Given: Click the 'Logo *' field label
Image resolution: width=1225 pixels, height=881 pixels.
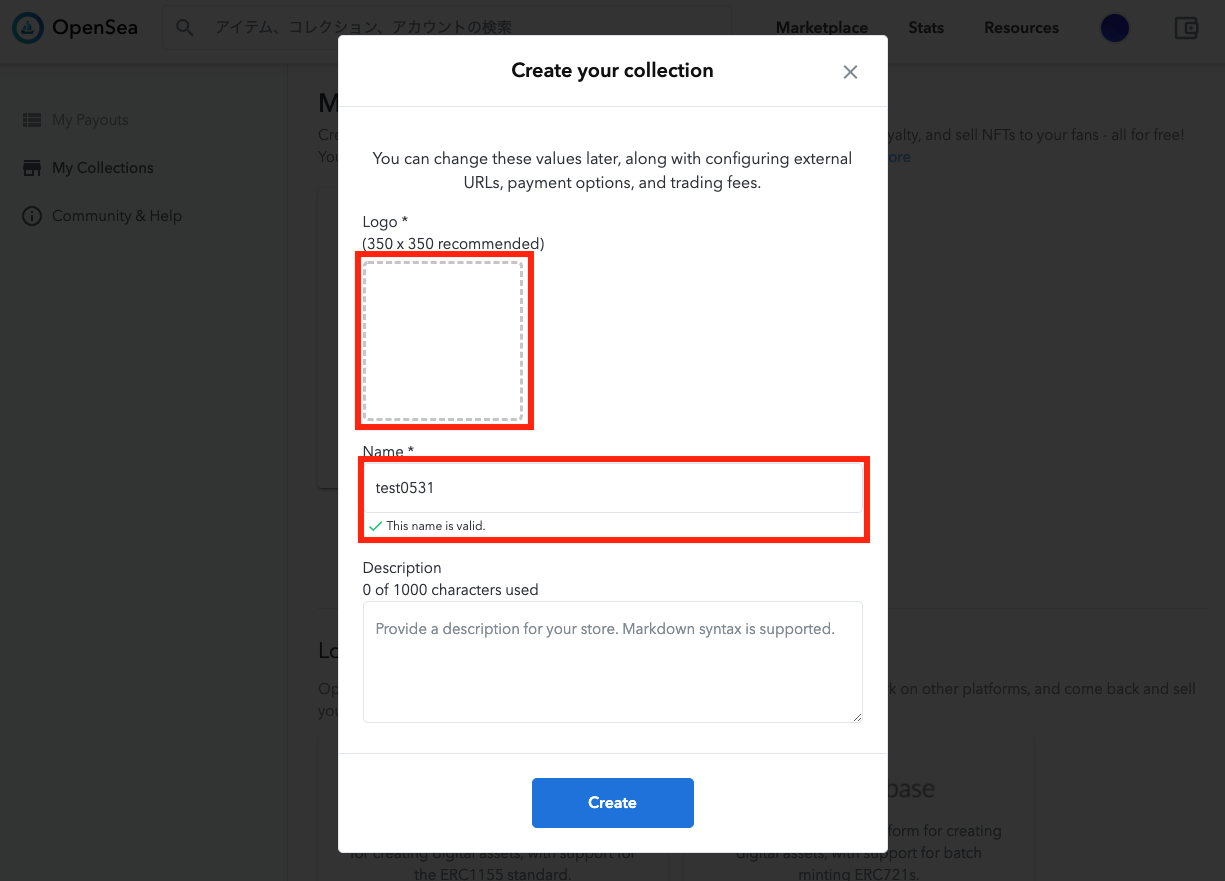Looking at the screenshot, I should (385, 221).
